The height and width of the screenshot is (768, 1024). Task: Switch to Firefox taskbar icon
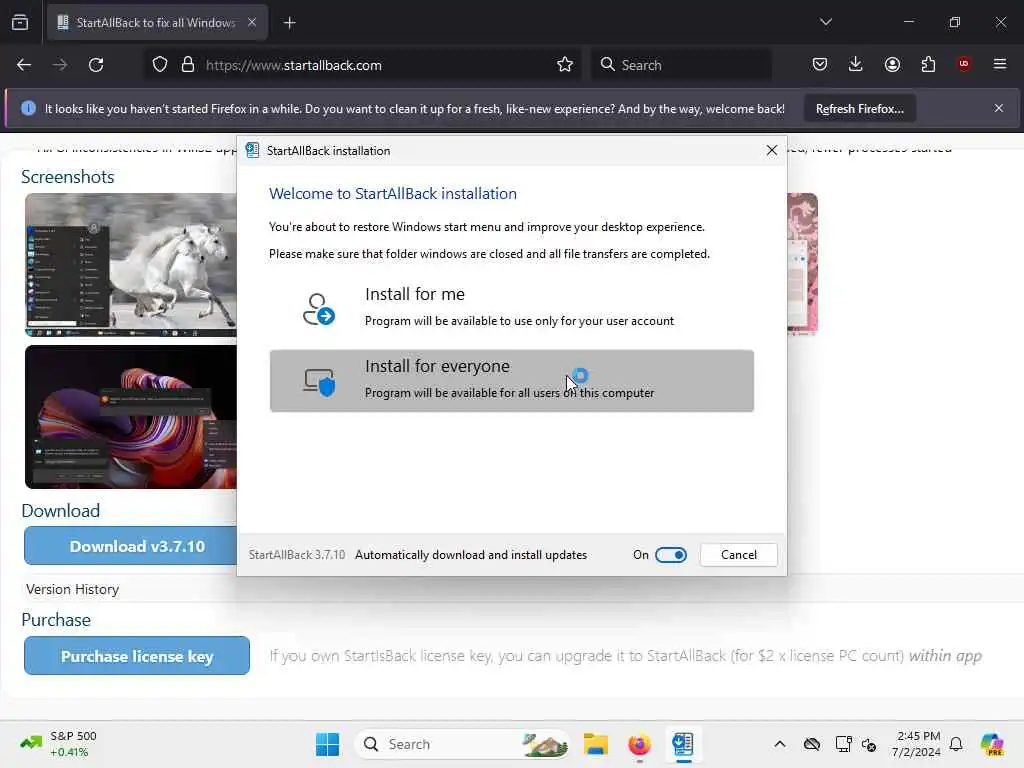(639, 744)
